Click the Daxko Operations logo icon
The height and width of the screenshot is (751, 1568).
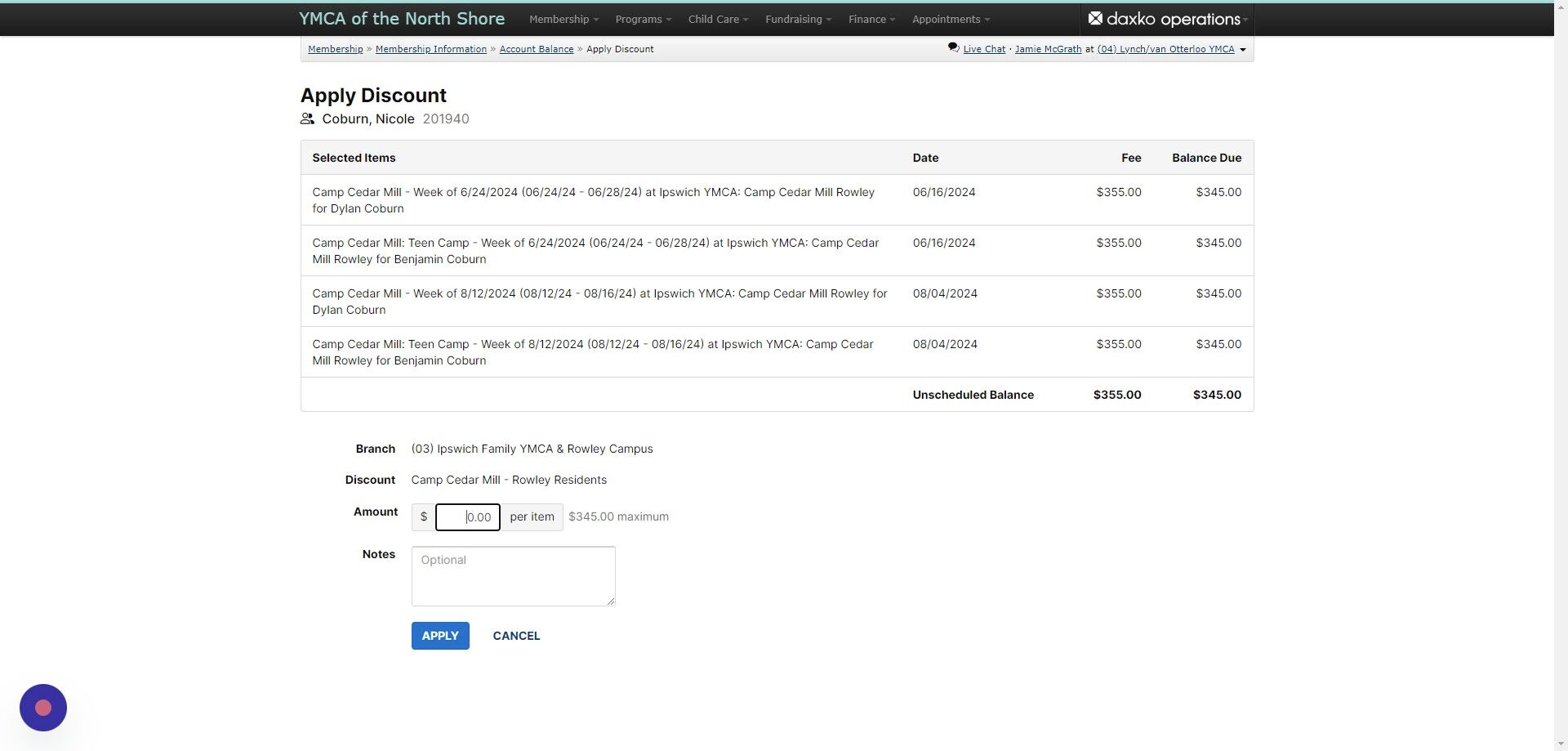pyautogui.click(x=1095, y=18)
